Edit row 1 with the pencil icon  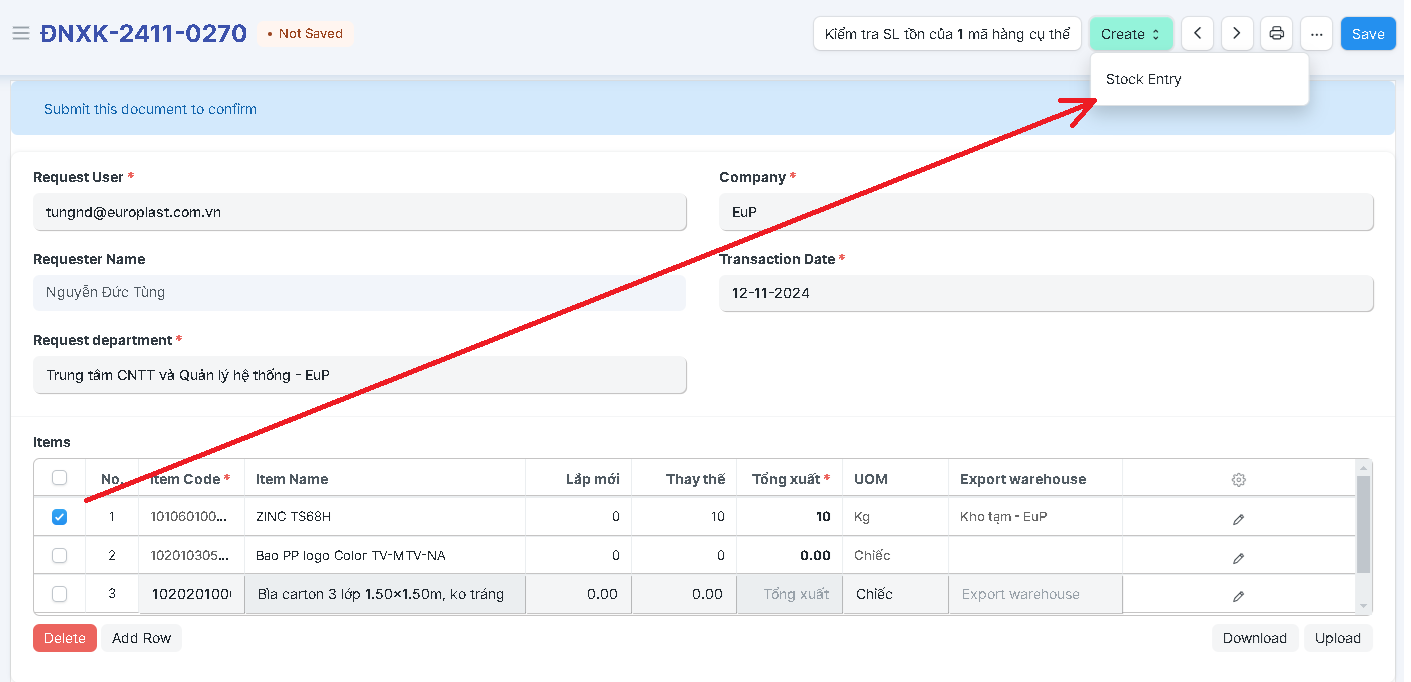pyautogui.click(x=1238, y=519)
